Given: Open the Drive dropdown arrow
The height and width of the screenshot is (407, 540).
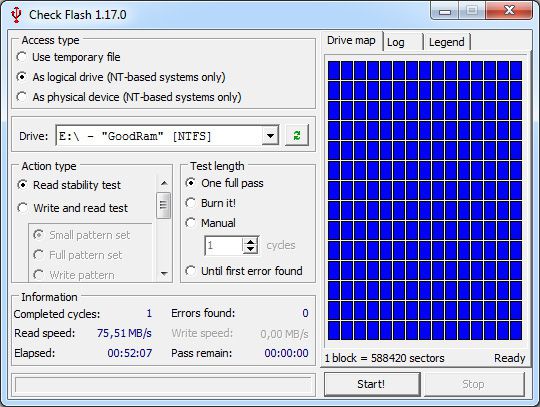Looking at the screenshot, I should pos(270,136).
